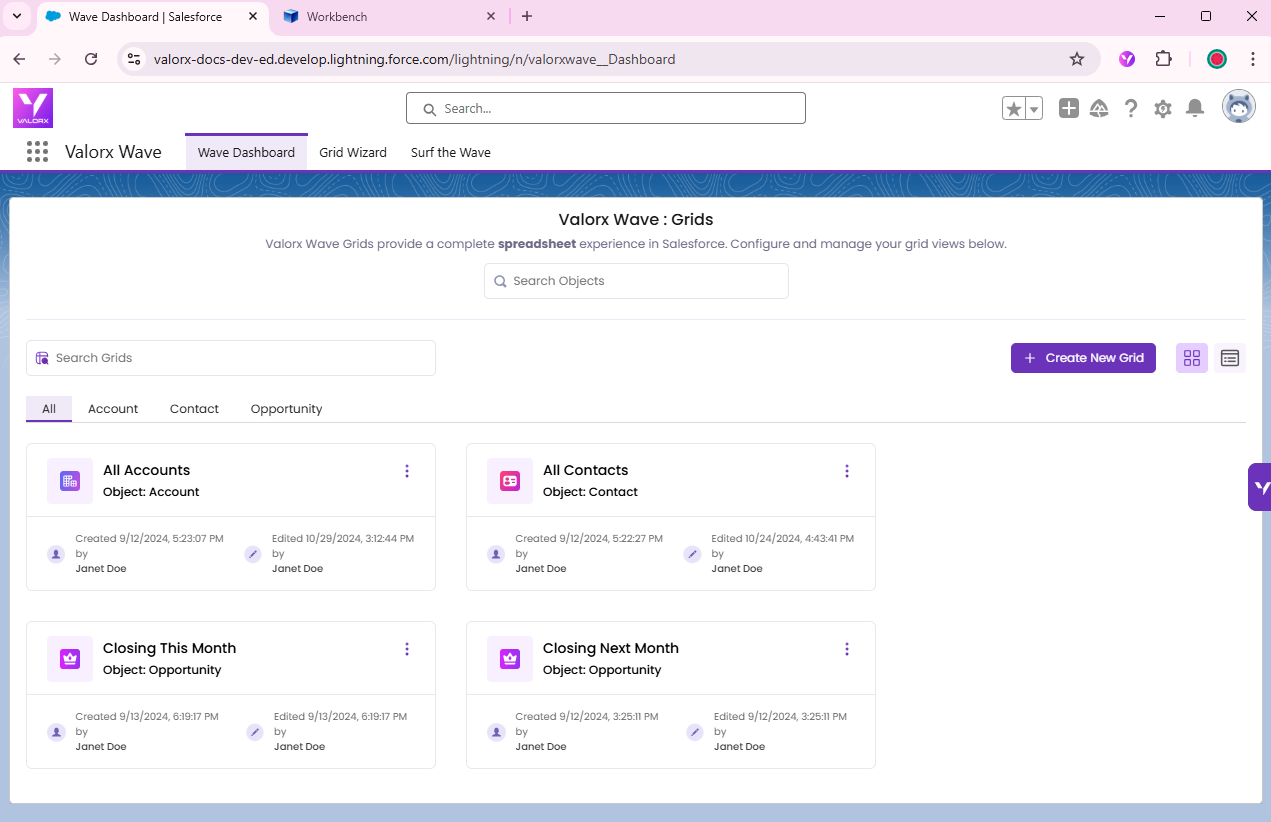Switch to the Workbench browser tab
1271x822 pixels.
coord(390,16)
